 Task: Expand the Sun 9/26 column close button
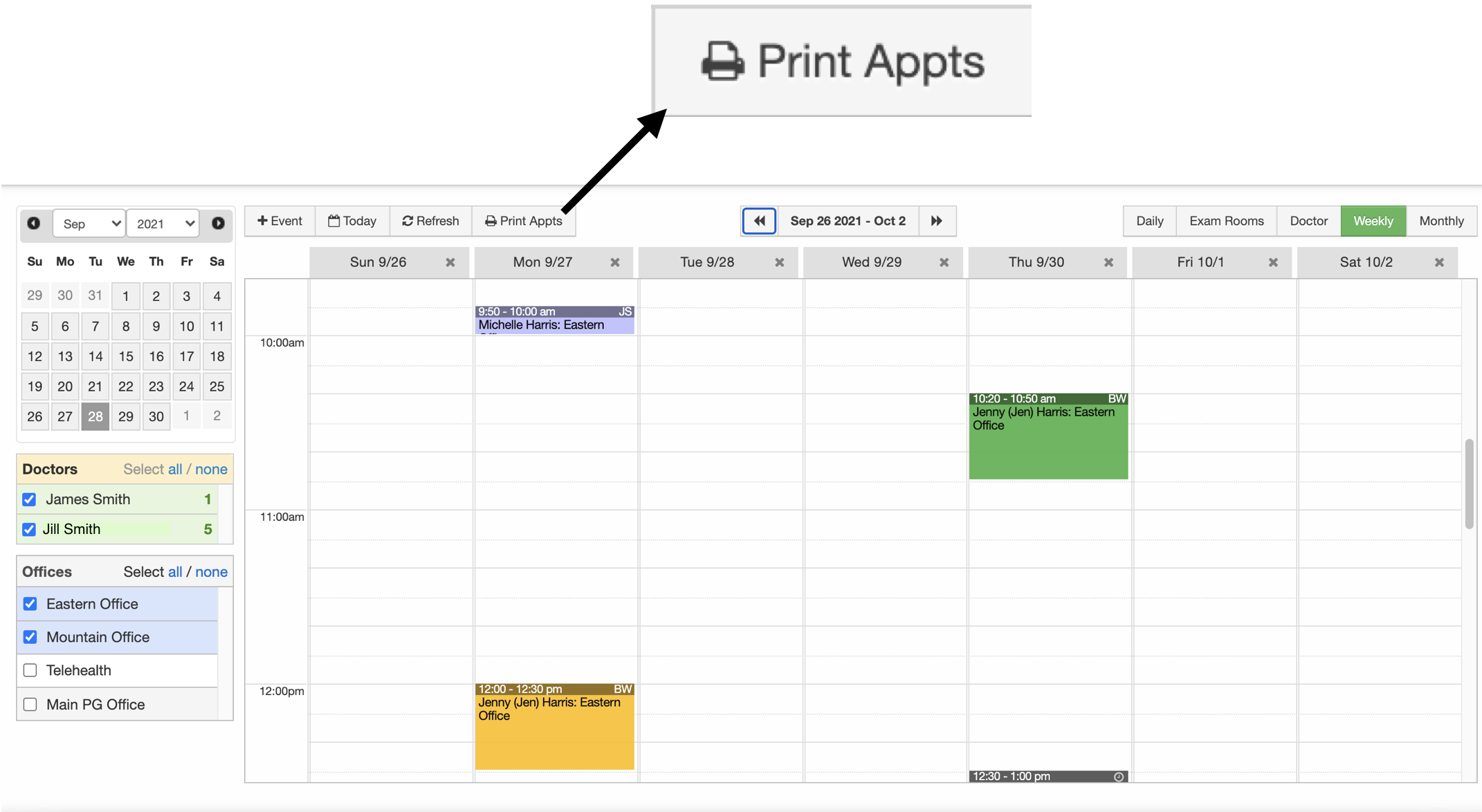point(450,262)
